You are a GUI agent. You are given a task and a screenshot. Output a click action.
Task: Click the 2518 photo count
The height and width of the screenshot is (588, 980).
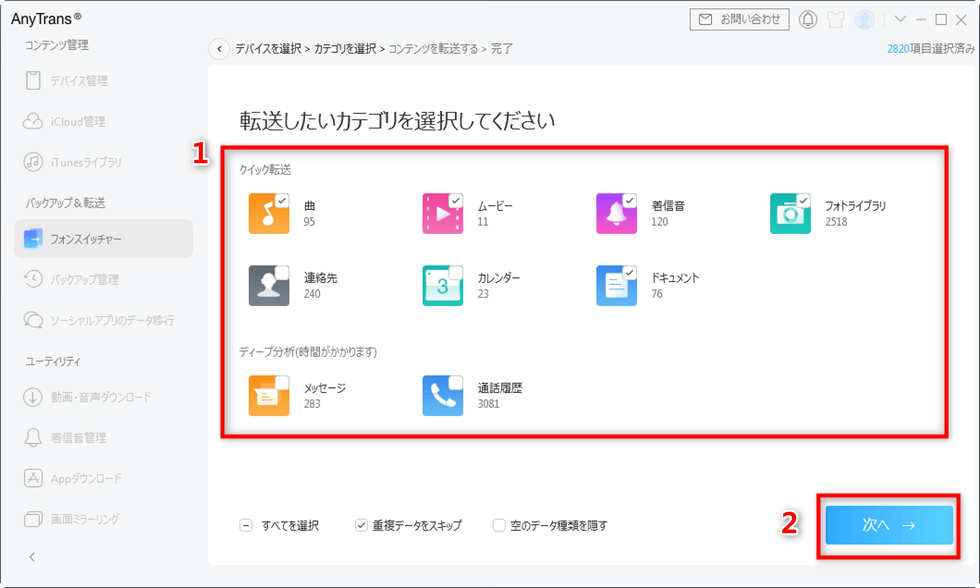[836, 222]
